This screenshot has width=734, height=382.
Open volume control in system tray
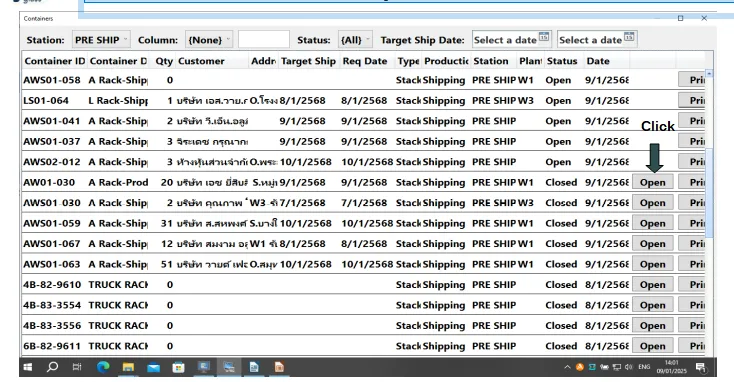tap(628, 367)
